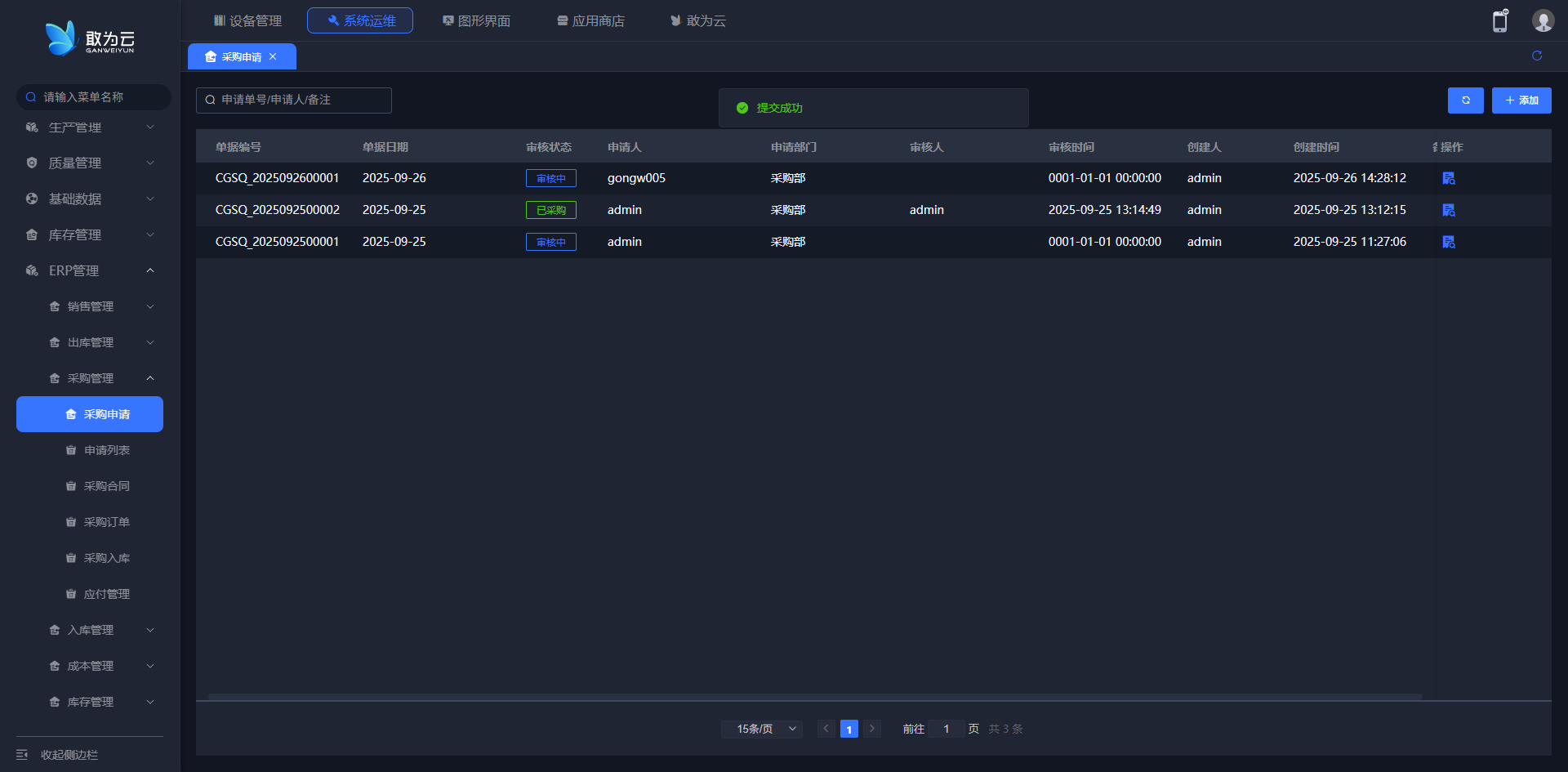This screenshot has height=772, width=1568.
Task: Click the 添加 button
Action: (1521, 100)
